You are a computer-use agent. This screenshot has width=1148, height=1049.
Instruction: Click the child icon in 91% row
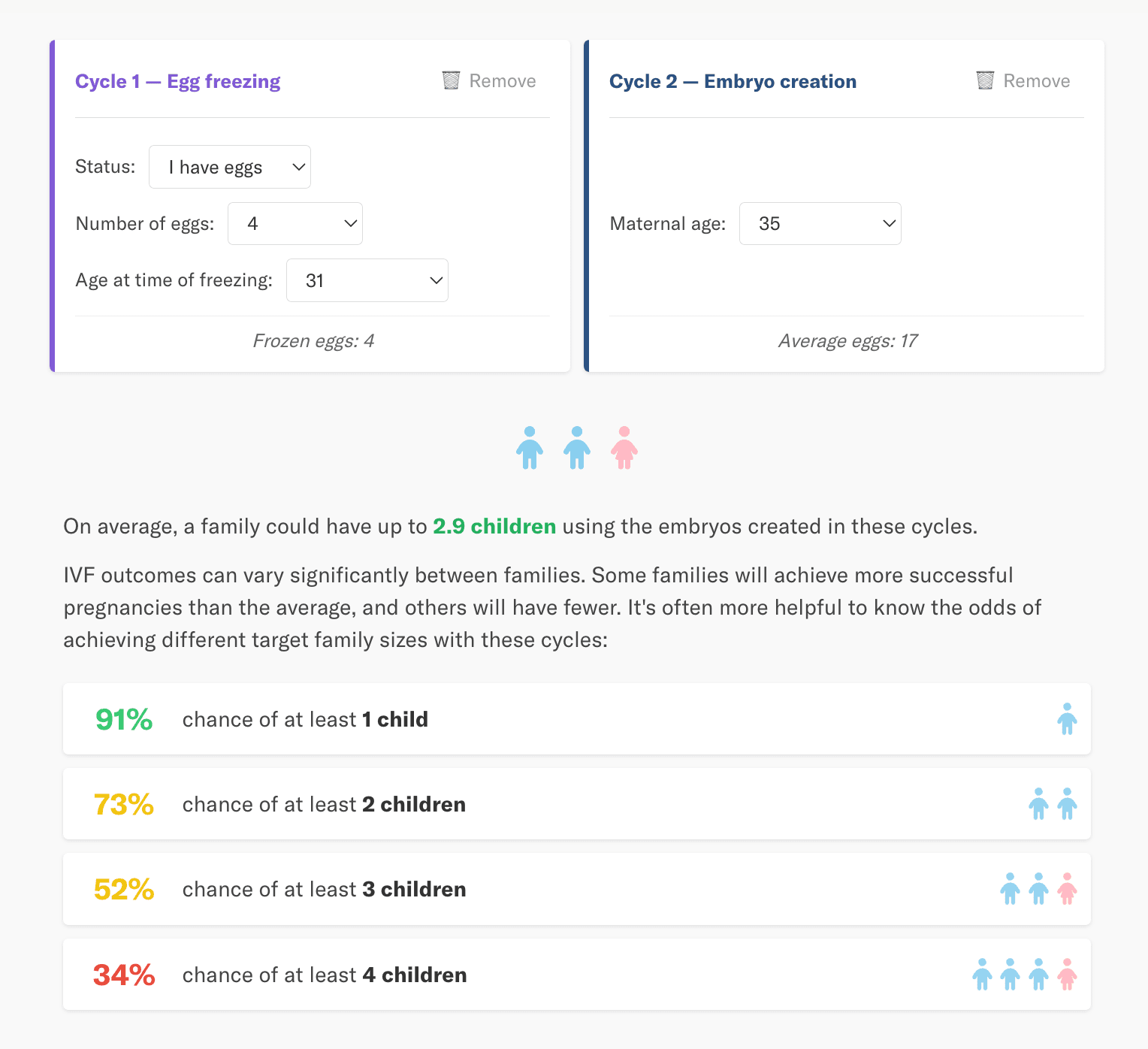click(1067, 719)
